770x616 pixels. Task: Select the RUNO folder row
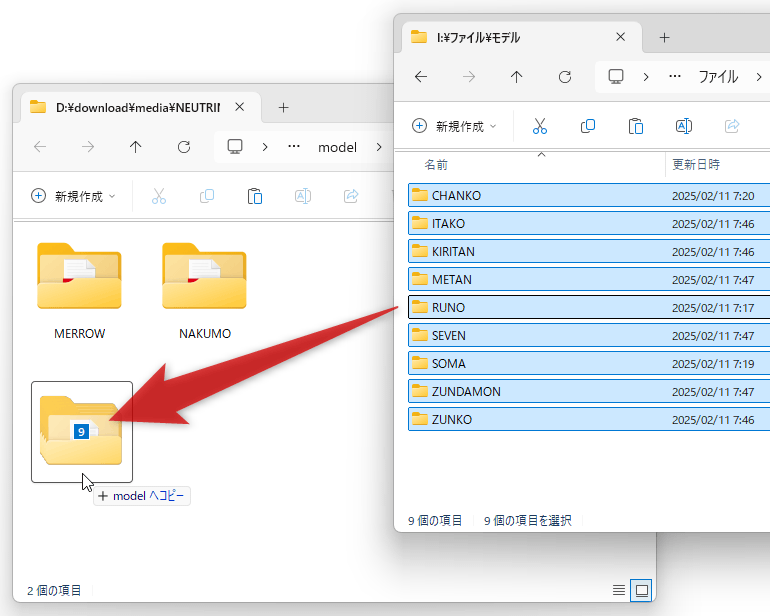pos(589,308)
